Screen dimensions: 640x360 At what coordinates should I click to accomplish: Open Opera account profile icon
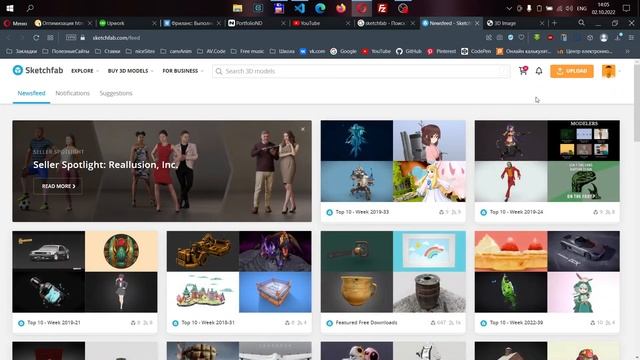[604, 38]
